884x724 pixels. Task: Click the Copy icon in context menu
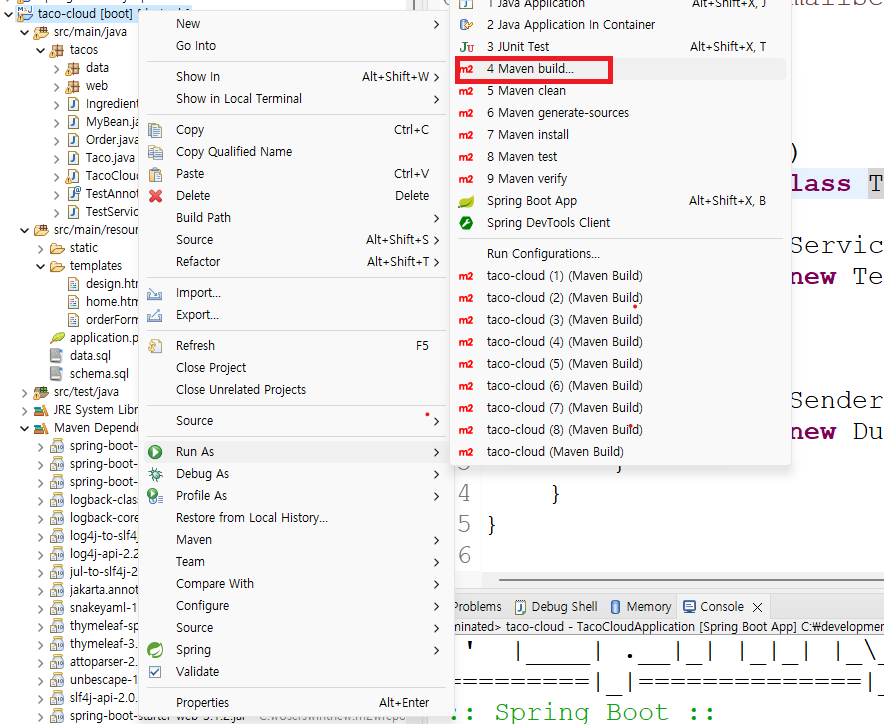tap(155, 130)
